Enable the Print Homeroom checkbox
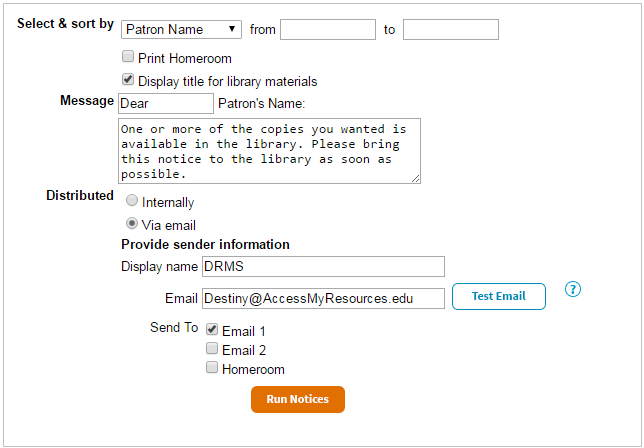The width and height of the screenshot is (644, 448). 128,57
